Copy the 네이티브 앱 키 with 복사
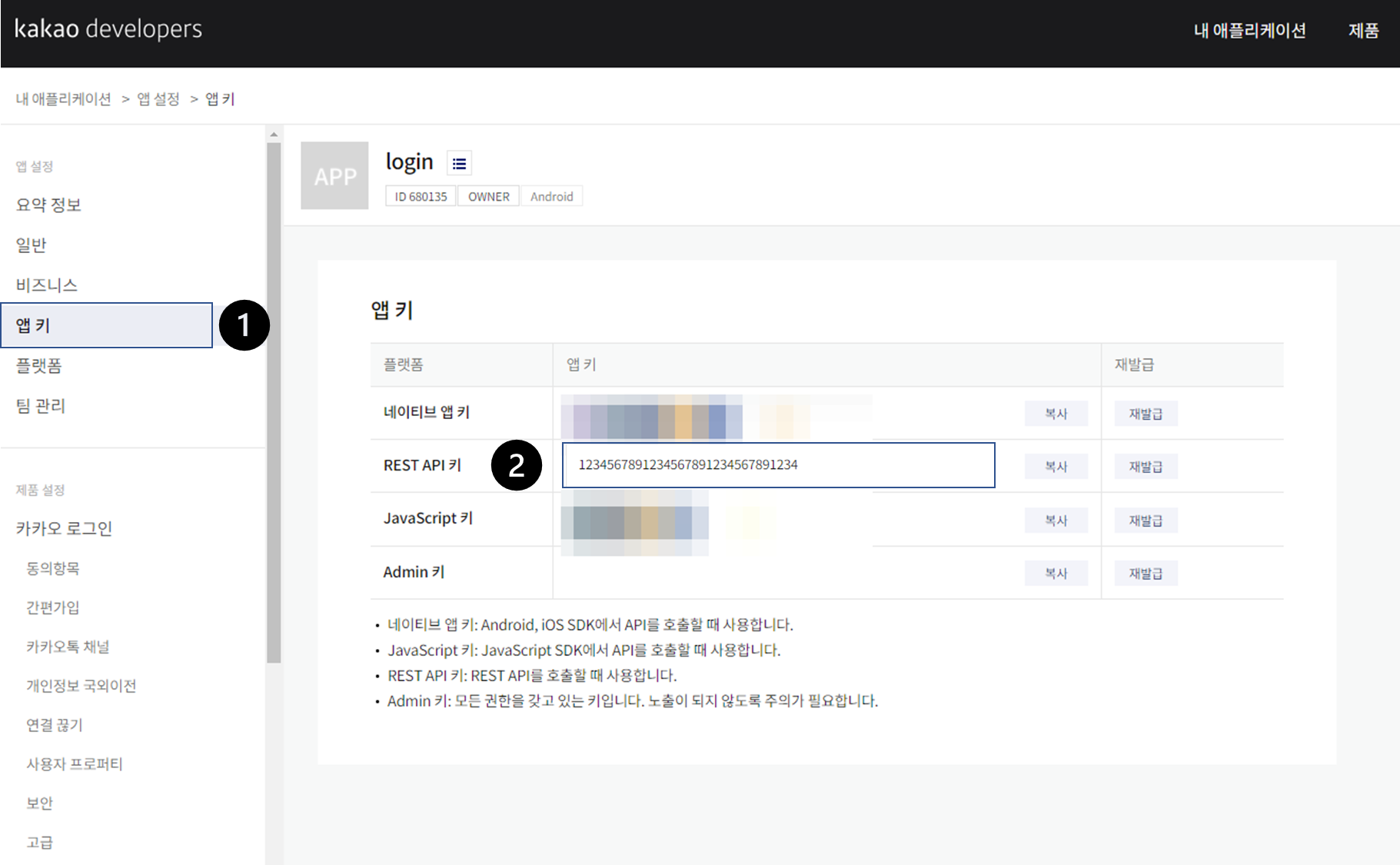Image resolution: width=1400 pixels, height=865 pixels. coord(1056,414)
